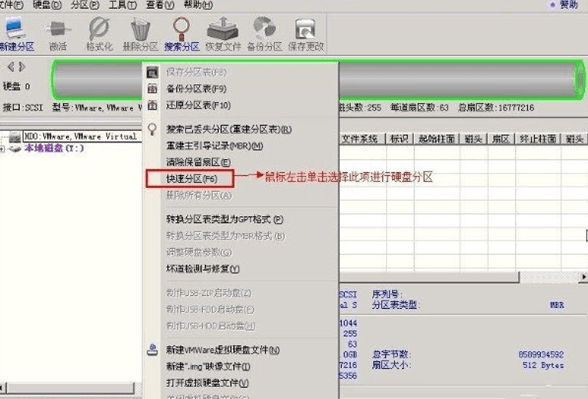Go to previous disk with left arrow
This screenshot has width=588, height=399.
(x=11, y=67)
